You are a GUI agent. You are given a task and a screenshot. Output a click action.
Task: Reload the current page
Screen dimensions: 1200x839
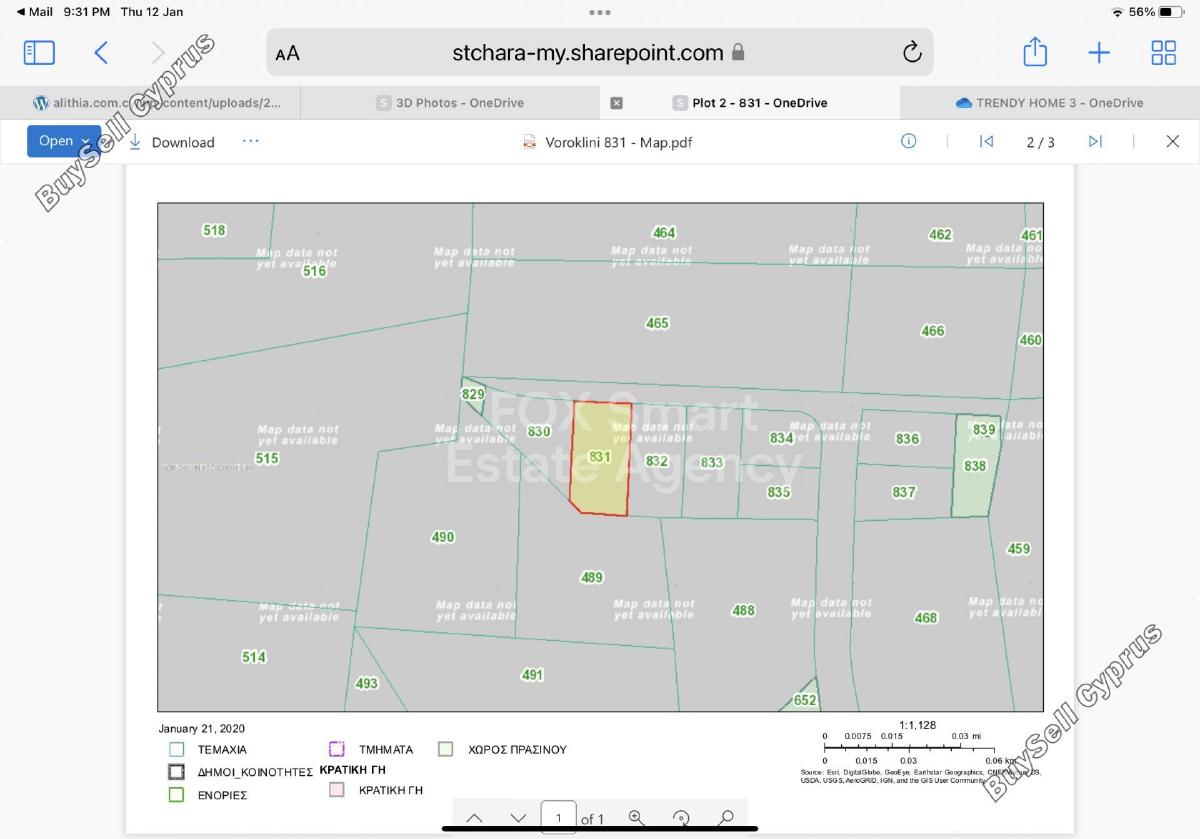(x=911, y=53)
